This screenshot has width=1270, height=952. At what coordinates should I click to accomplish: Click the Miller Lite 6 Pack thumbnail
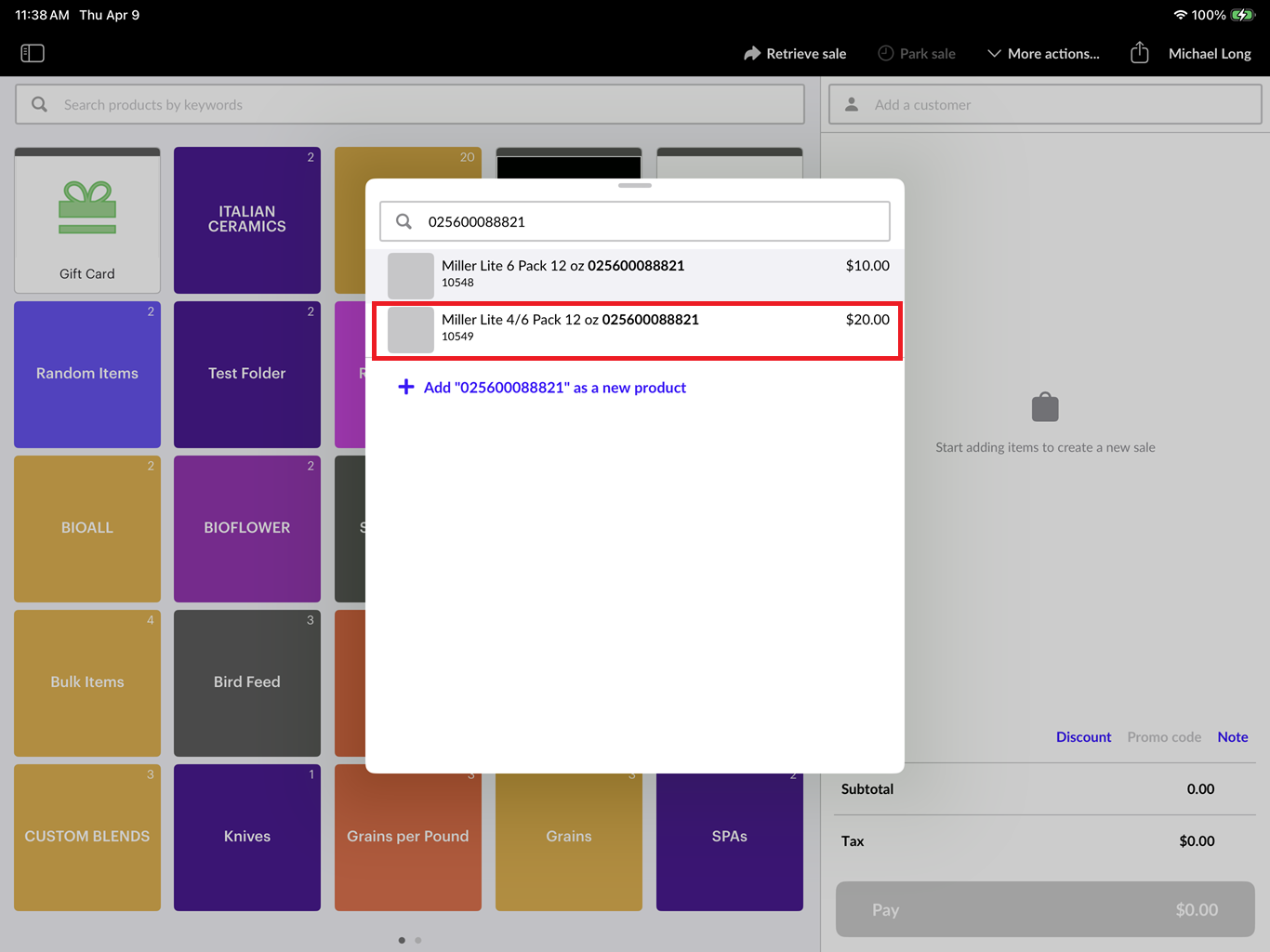click(411, 276)
